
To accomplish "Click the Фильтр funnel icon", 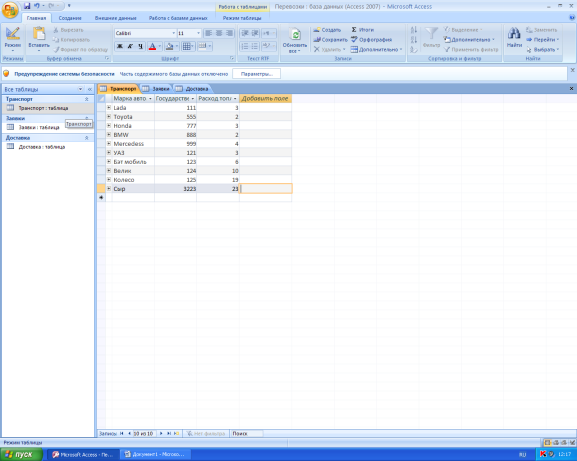I will coord(431,34).
